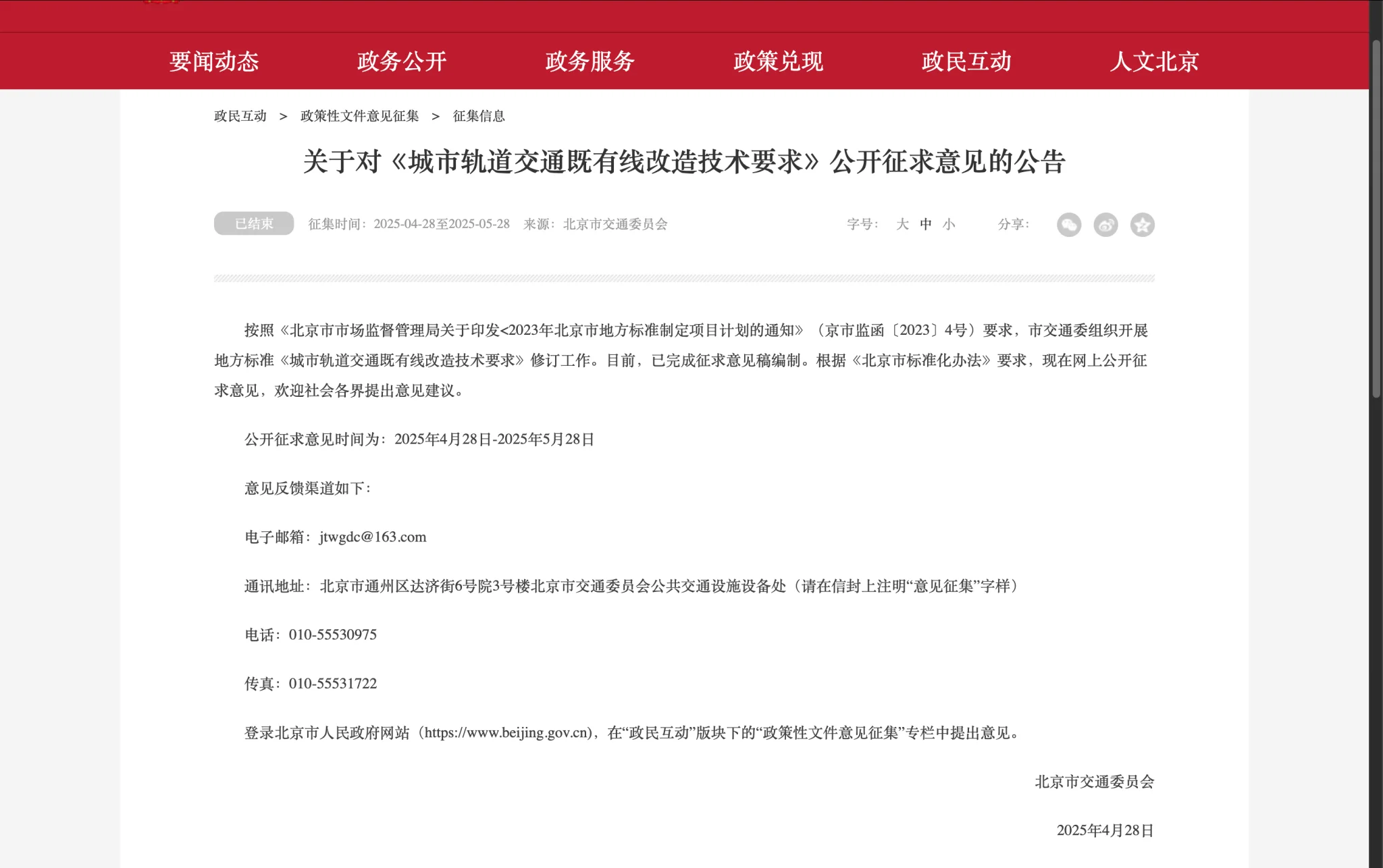Share the announcement using the Weibo icon
This screenshot has width=1383, height=868.
tap(1105, 225)
